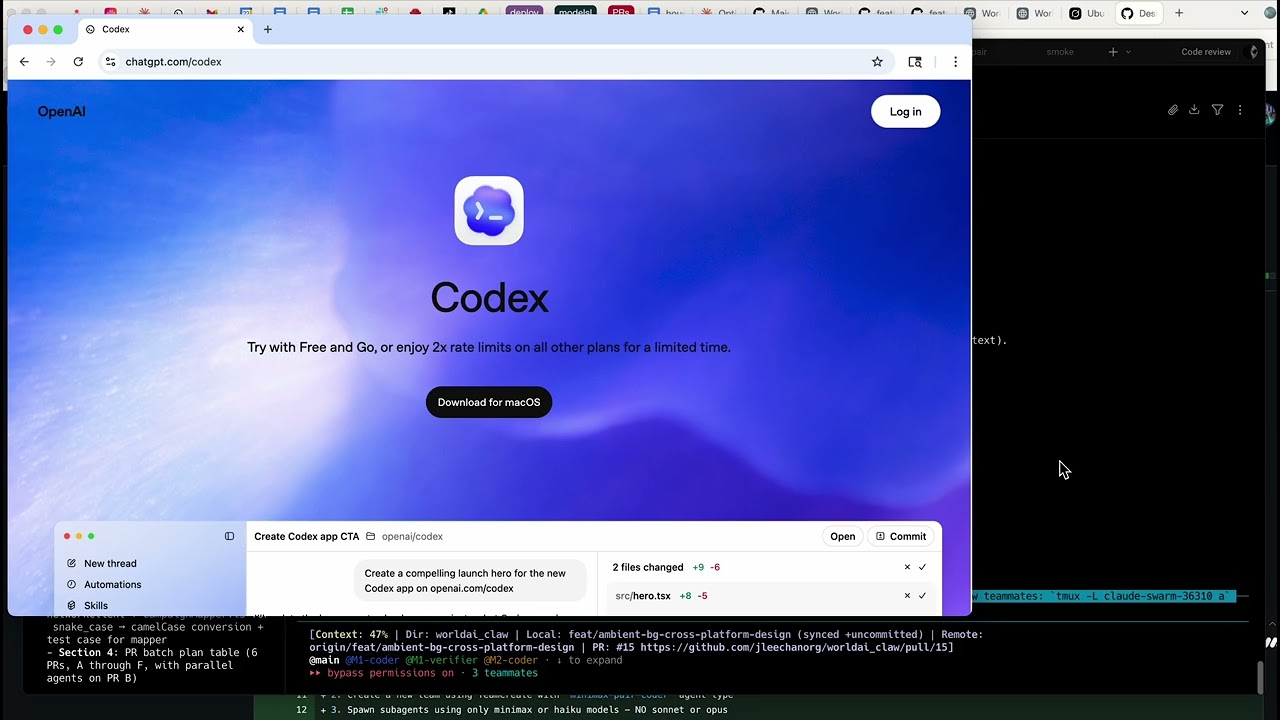Toggle sidebar icon in the Codex app preview

[x=229, y=536]
